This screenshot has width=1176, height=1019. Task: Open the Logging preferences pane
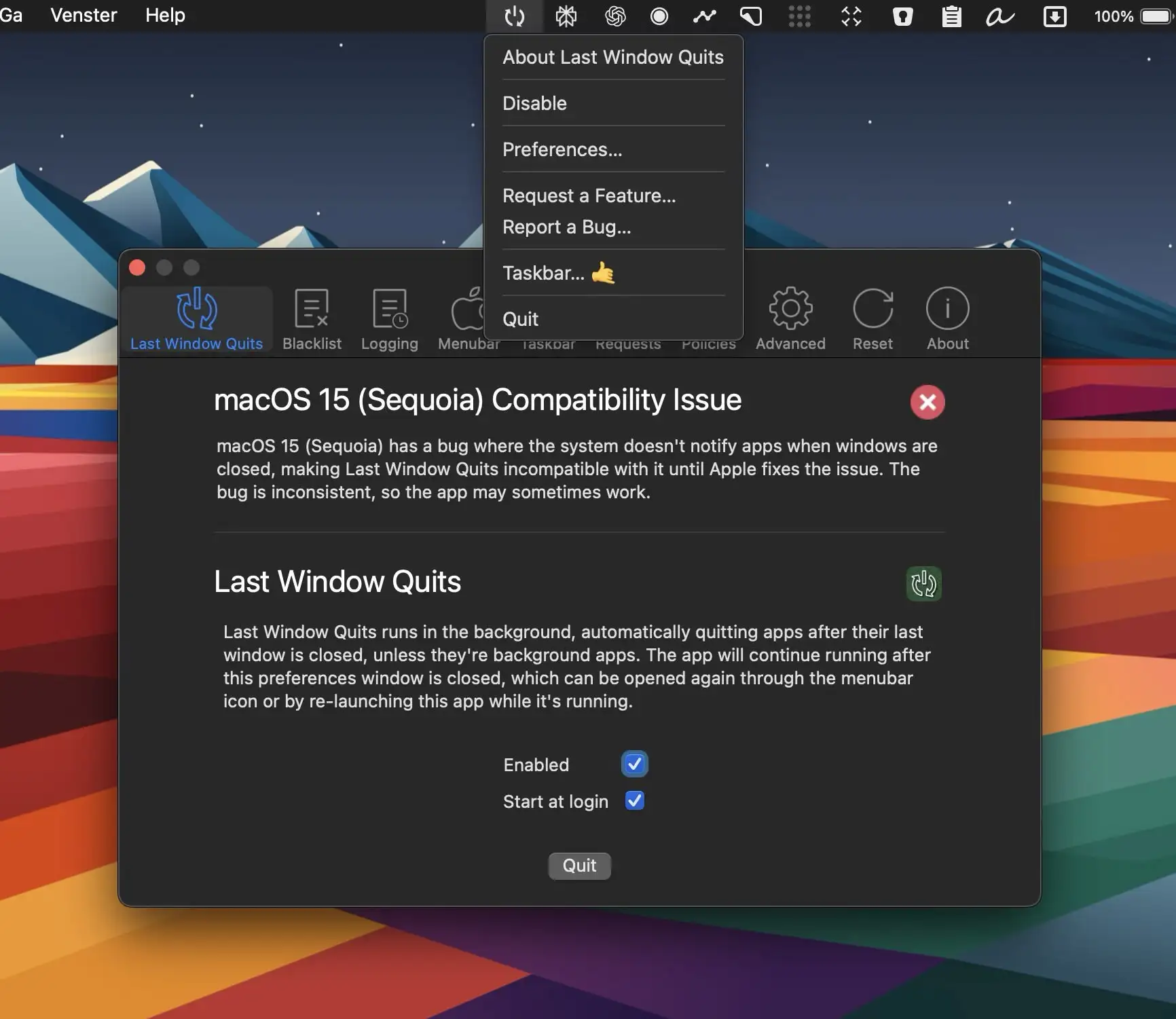point(390,319)
